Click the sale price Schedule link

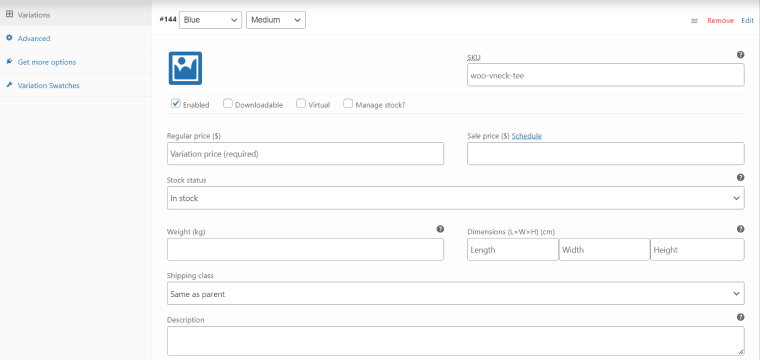pos(526,136)
